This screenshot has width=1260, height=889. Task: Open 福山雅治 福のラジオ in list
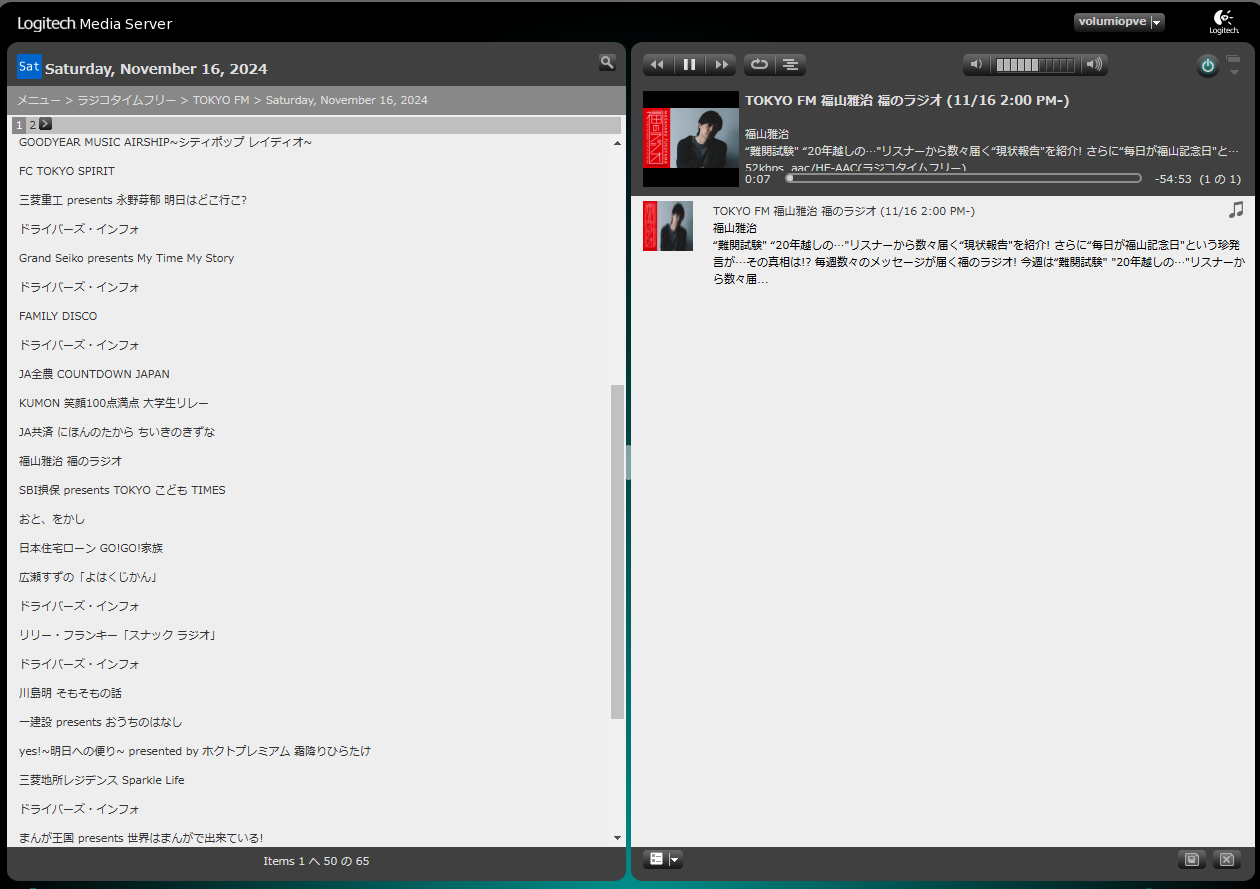coord(71,461)
